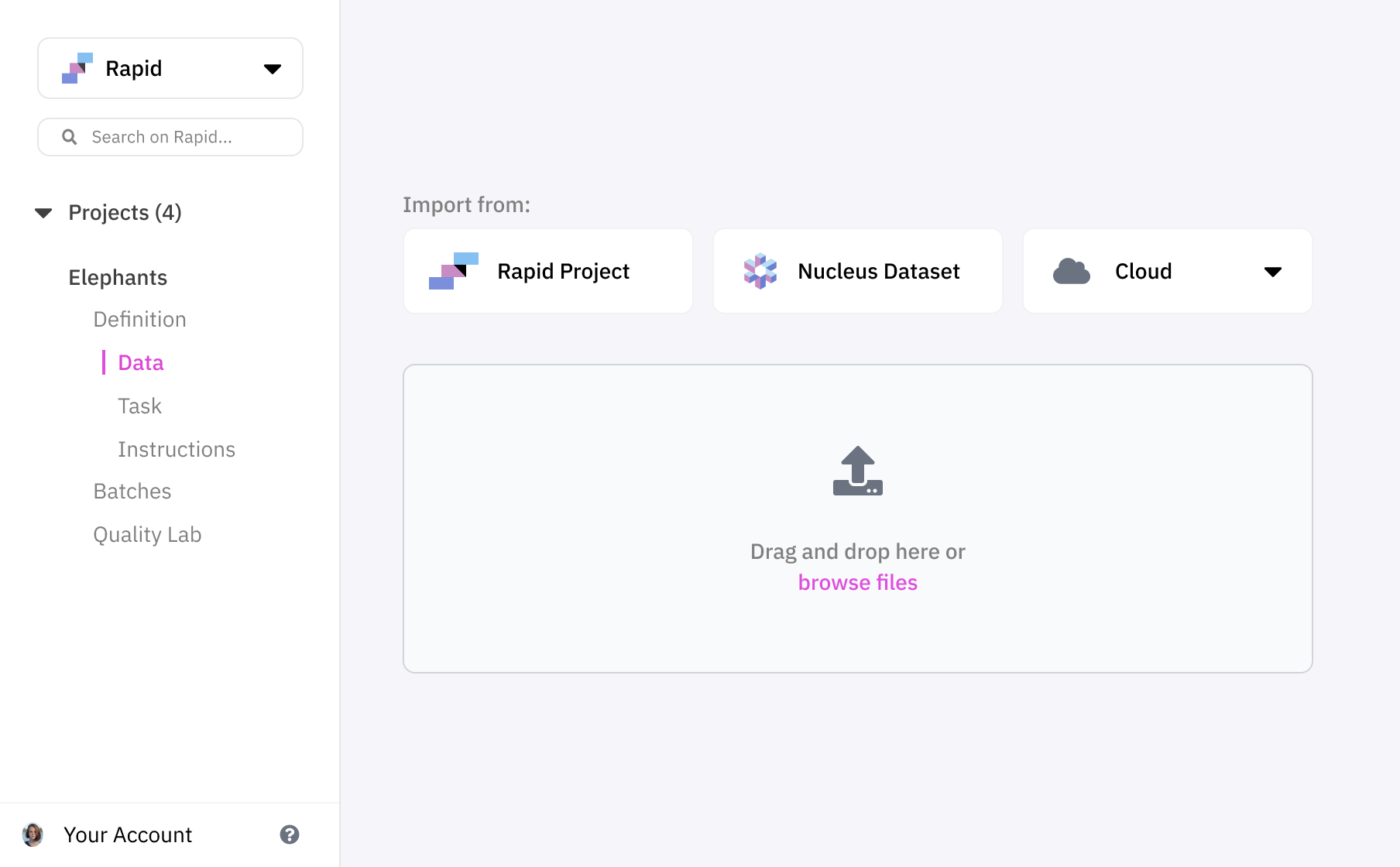Open the Batches page
Viewport: 1400px width, 867px height.
(132, 491)
